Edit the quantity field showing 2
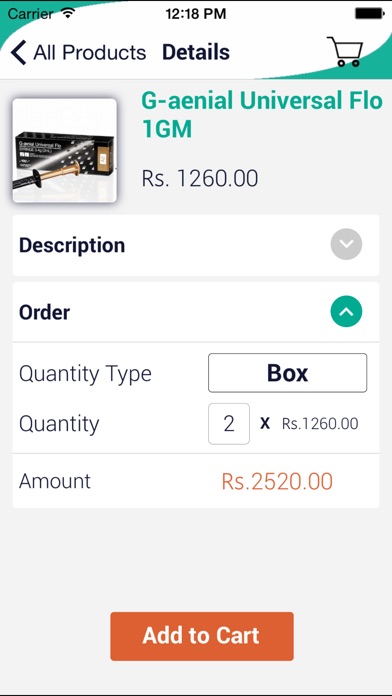 229,423
